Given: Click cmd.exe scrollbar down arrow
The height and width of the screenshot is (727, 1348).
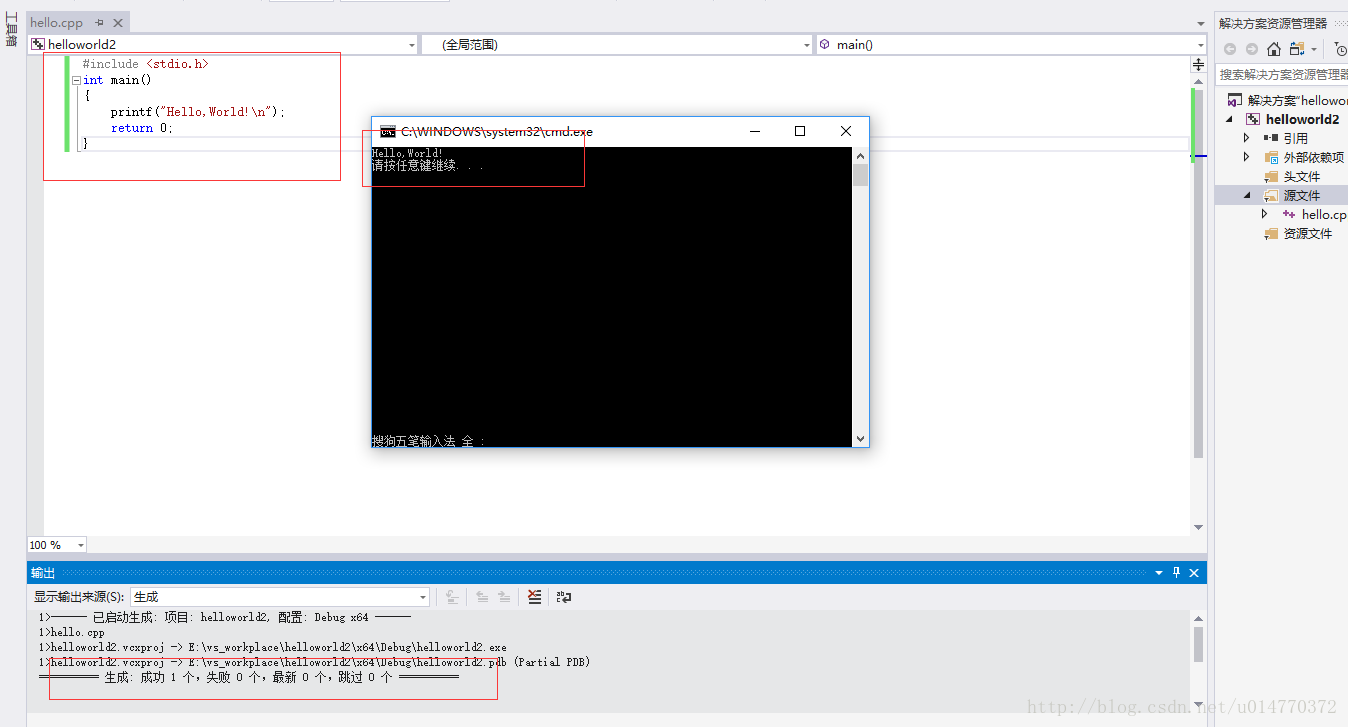Looking at the screenshot, I should pyautogui.click(x=860, y=438).
